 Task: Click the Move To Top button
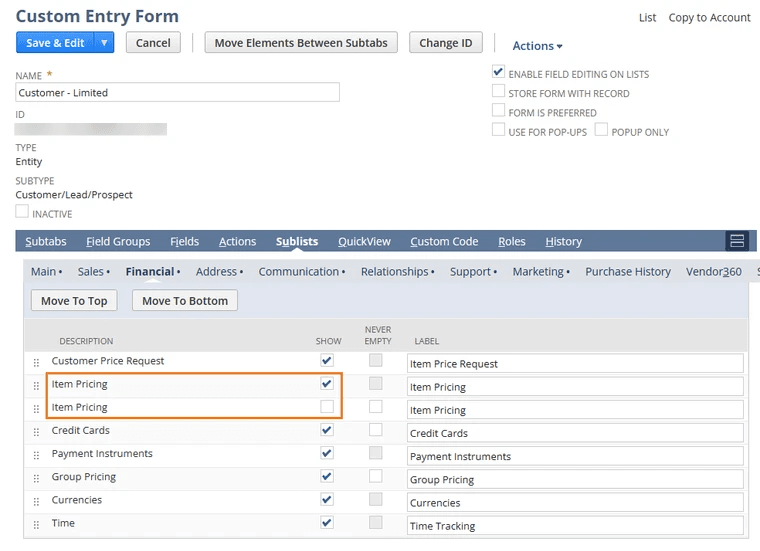coord(74,300)
